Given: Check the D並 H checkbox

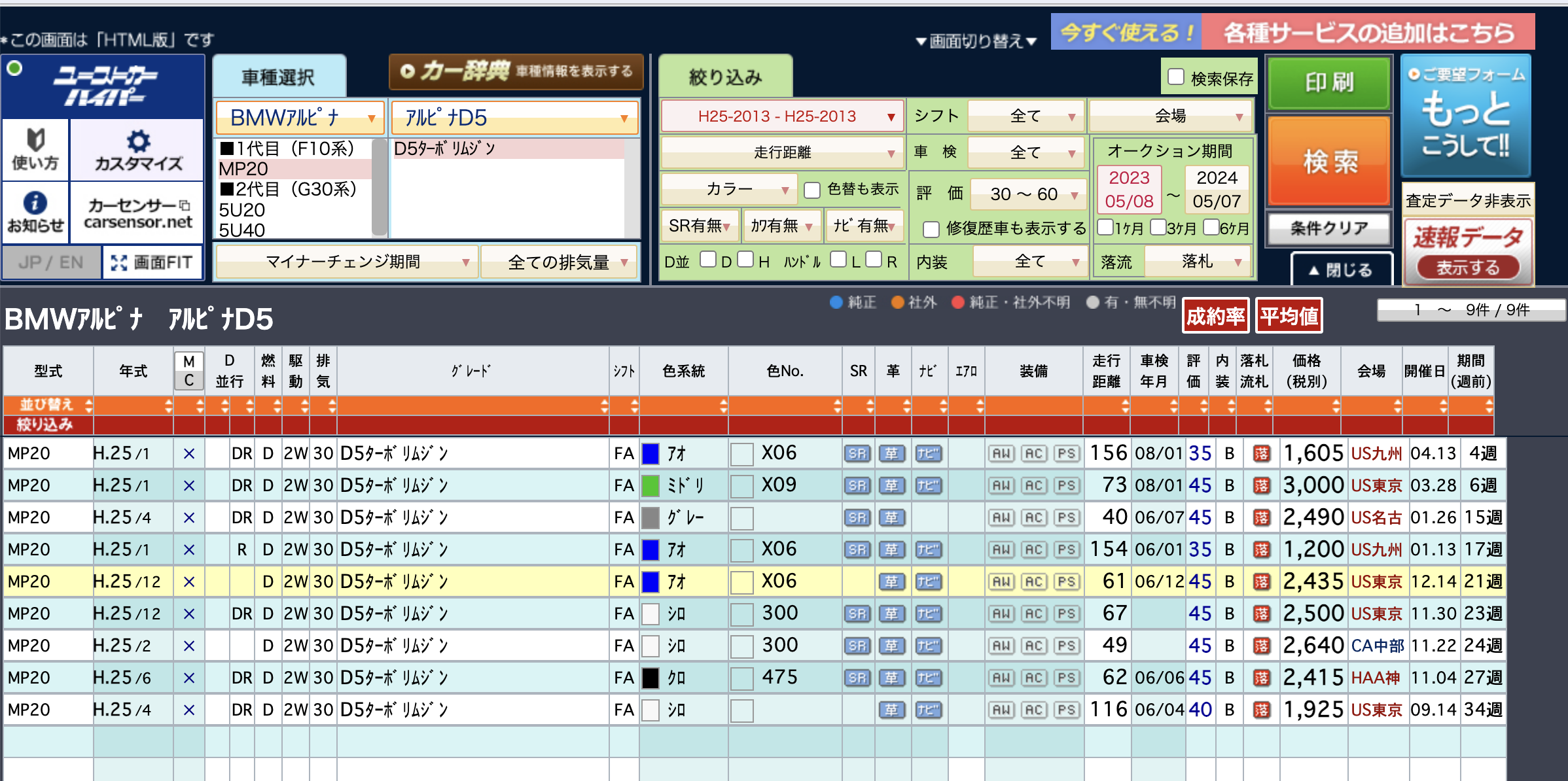Looking at the screenshot, I should (x=745, y=260).
